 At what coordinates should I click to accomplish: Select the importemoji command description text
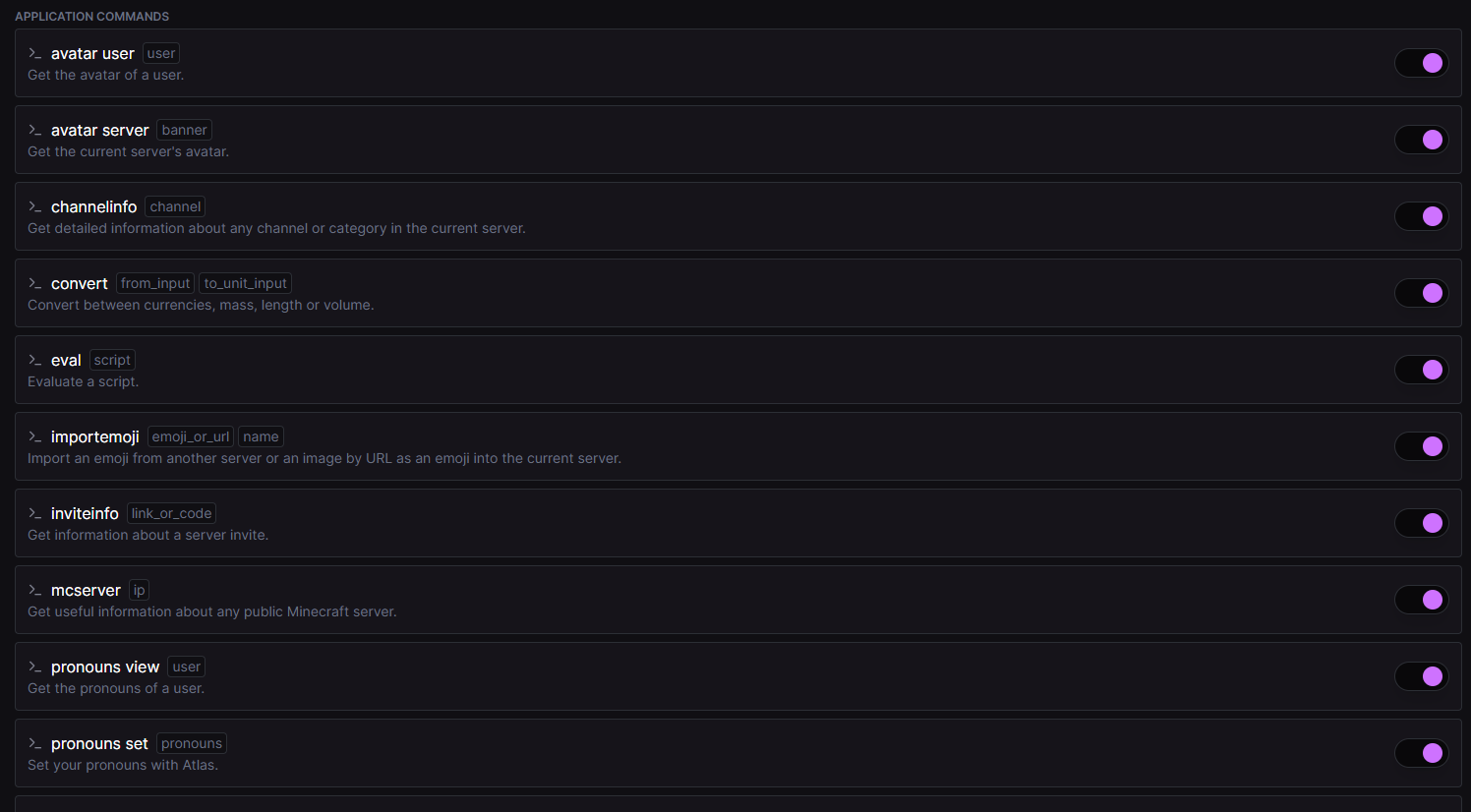[324, 459]
